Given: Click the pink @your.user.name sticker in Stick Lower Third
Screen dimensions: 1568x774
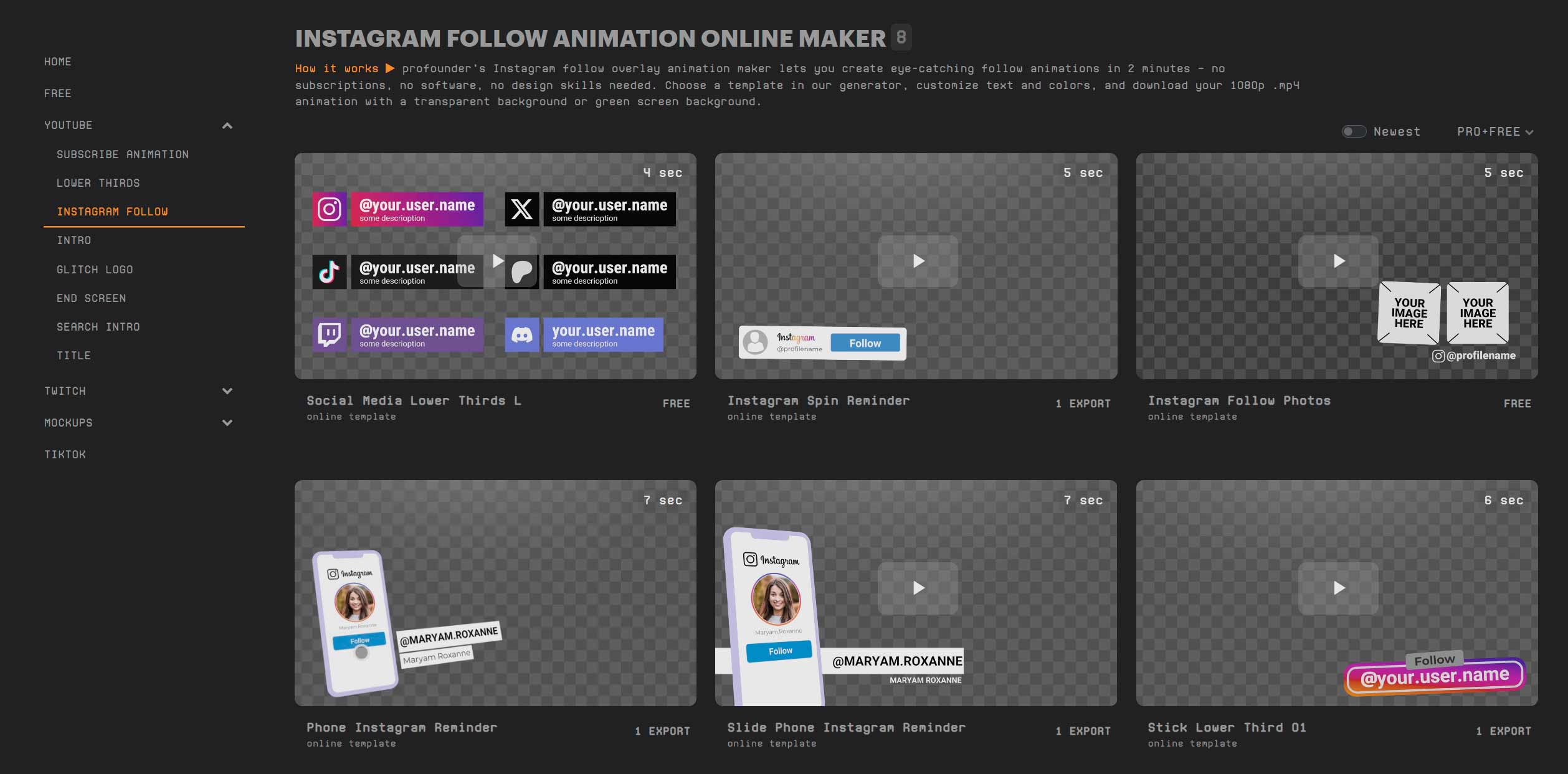Looking at the screenshot, I should [1435, 677].
